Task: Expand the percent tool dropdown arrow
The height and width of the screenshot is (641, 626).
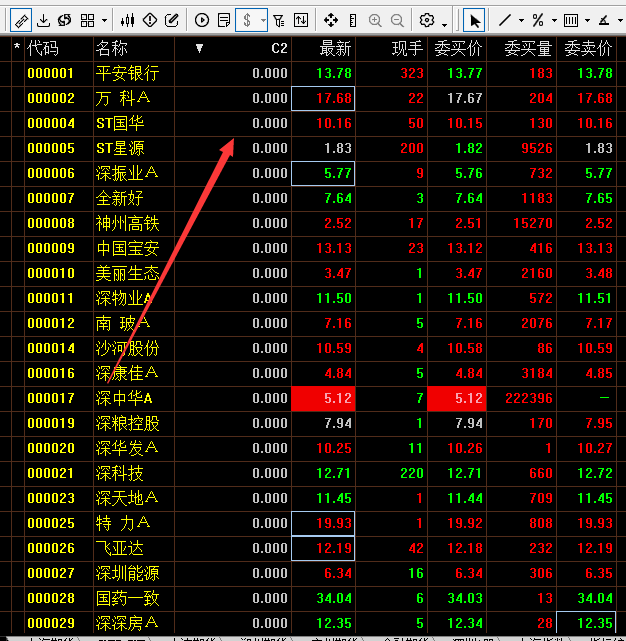Action: [554, 20]
